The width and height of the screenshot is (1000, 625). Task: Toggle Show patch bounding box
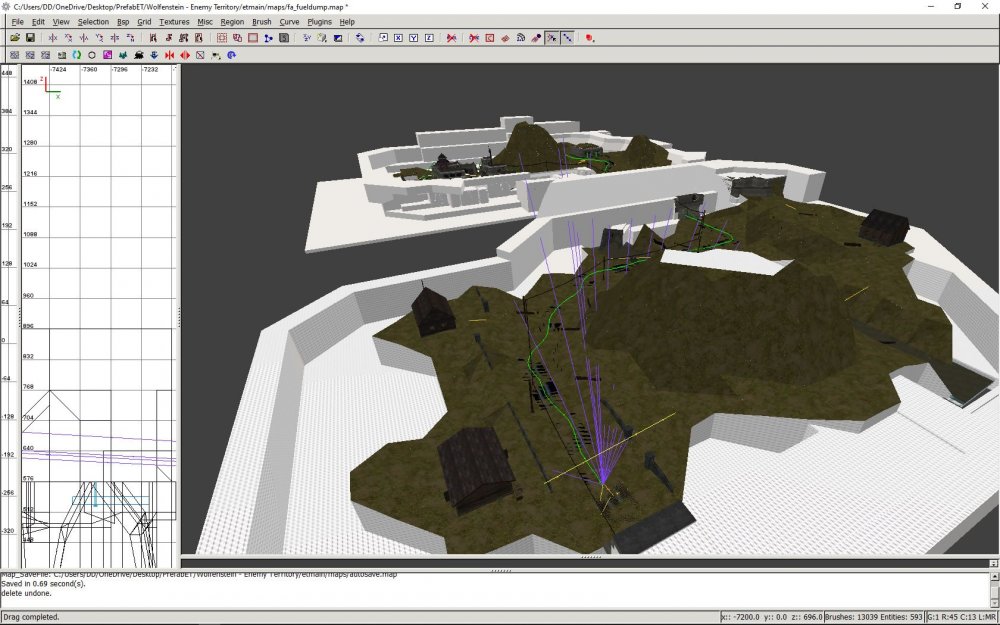tap(490, 38)
